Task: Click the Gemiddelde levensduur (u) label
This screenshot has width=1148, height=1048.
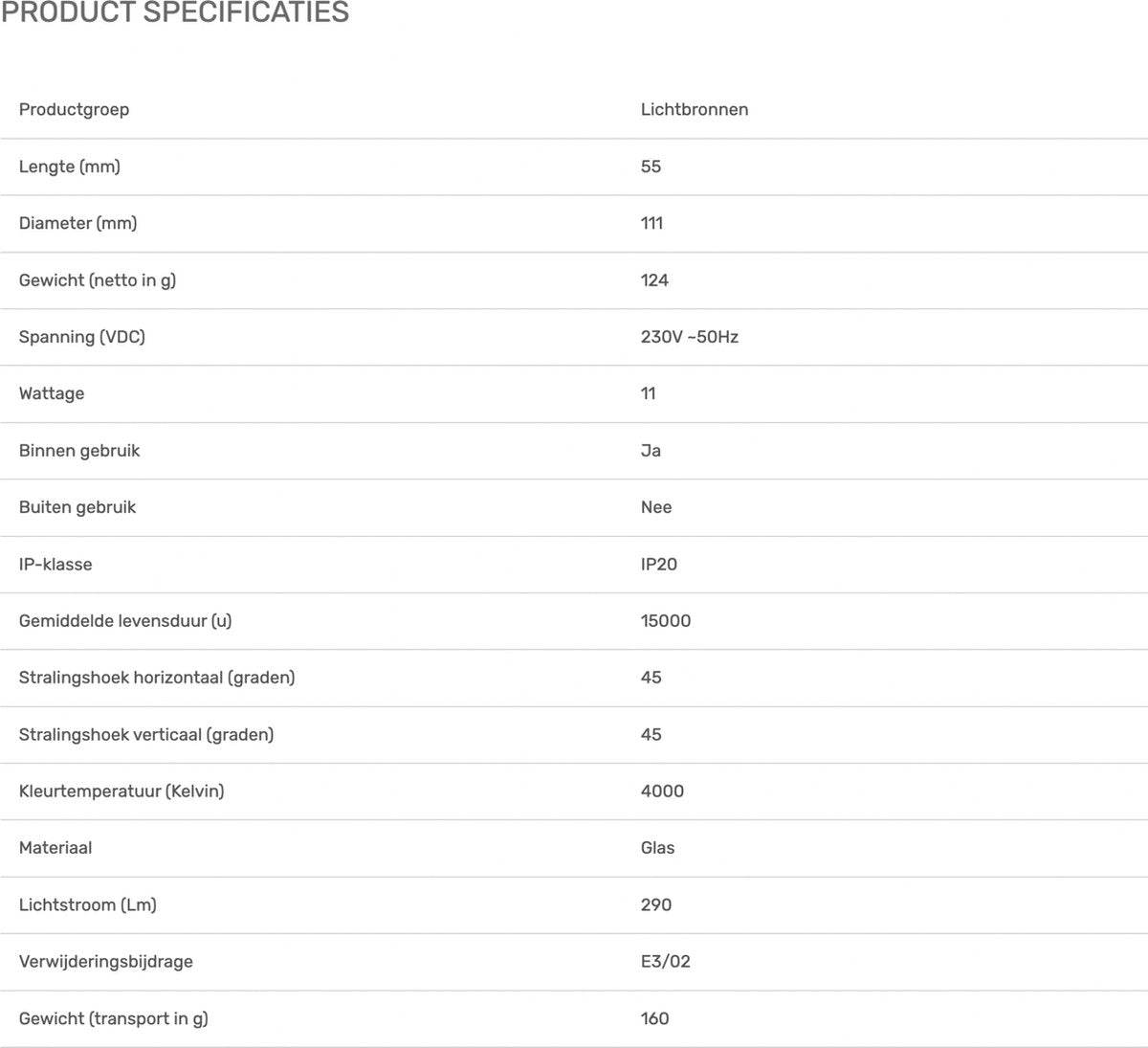Action: pos(125,621)
